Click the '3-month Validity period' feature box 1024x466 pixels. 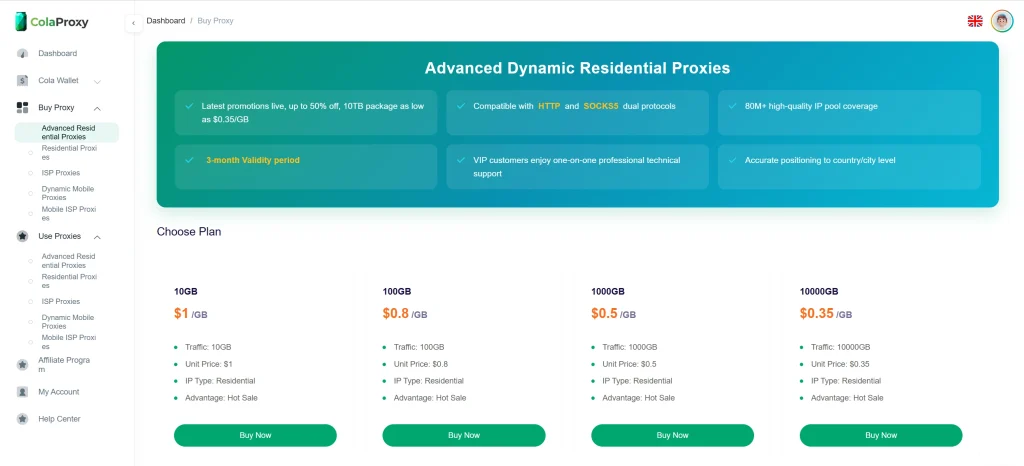306,167
